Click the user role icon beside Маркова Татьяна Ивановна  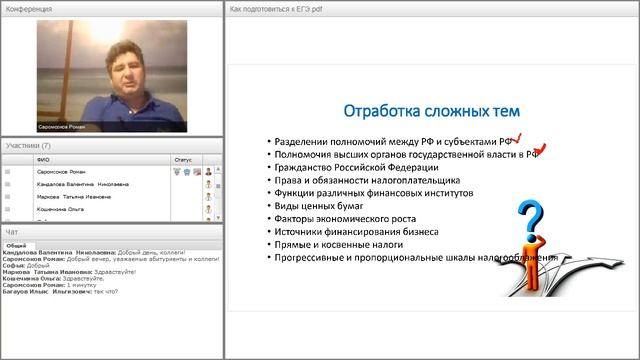209,197
